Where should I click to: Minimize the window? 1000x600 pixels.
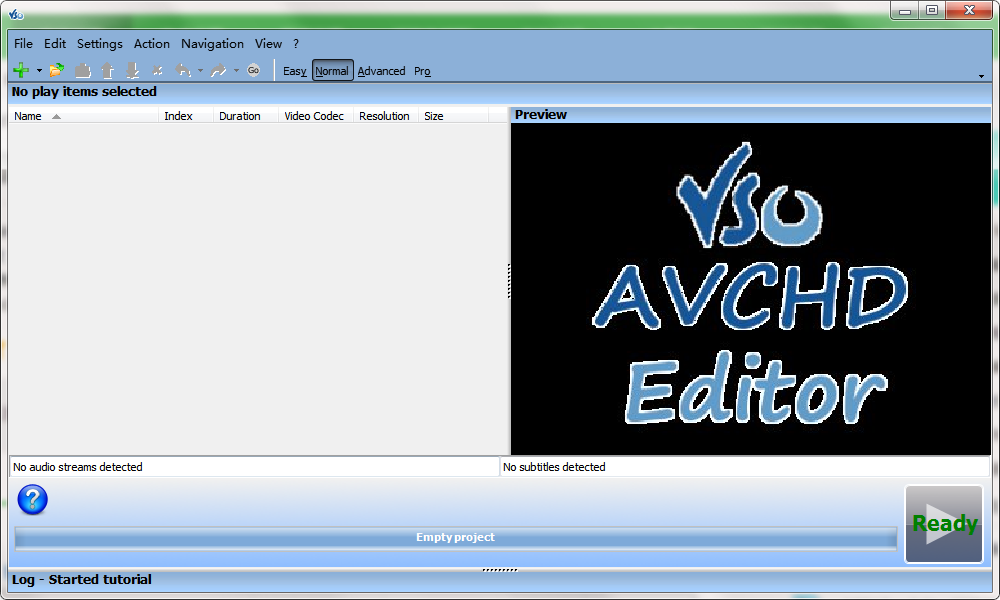[904, 10]
